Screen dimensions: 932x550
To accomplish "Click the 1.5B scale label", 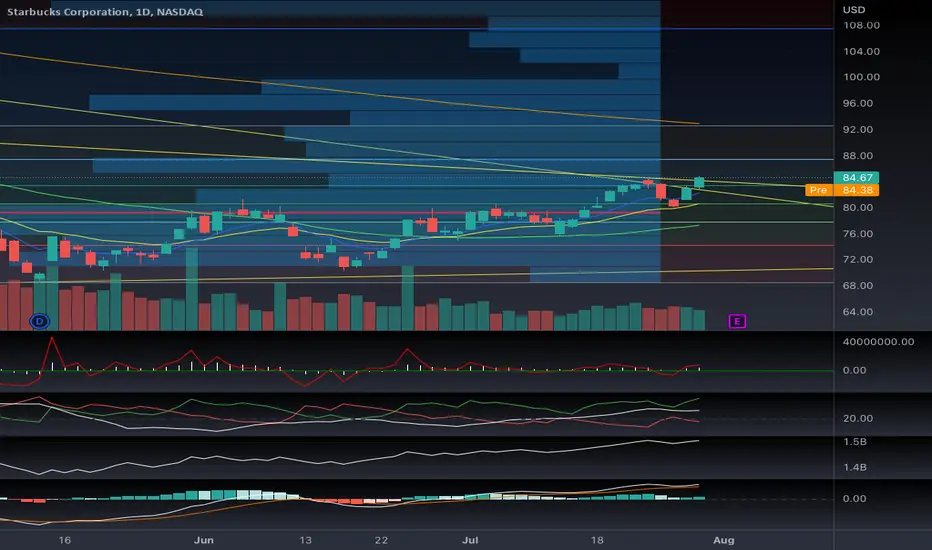I will click(855, 442).
